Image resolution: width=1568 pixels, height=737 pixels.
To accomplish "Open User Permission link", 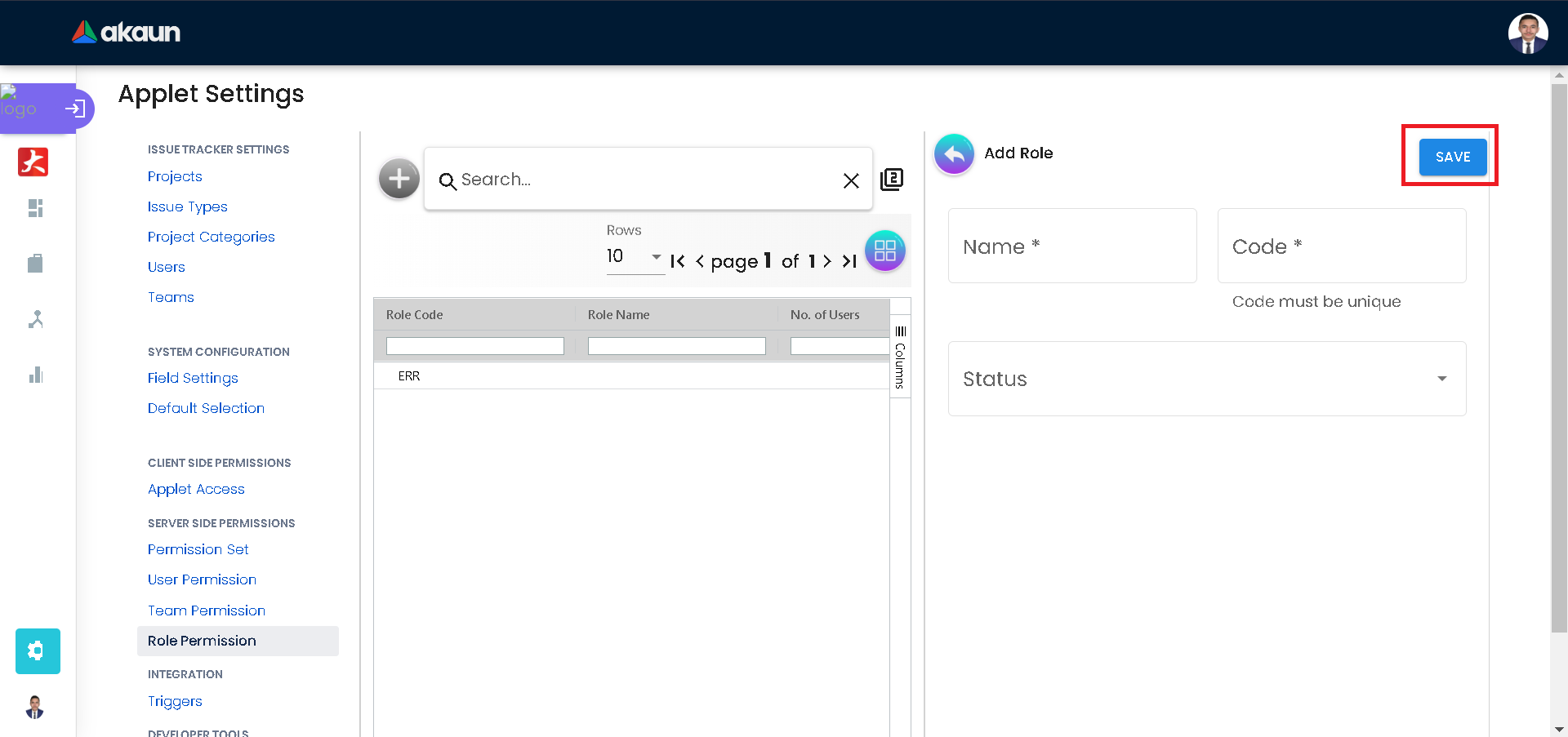I will tap(202, 579).
